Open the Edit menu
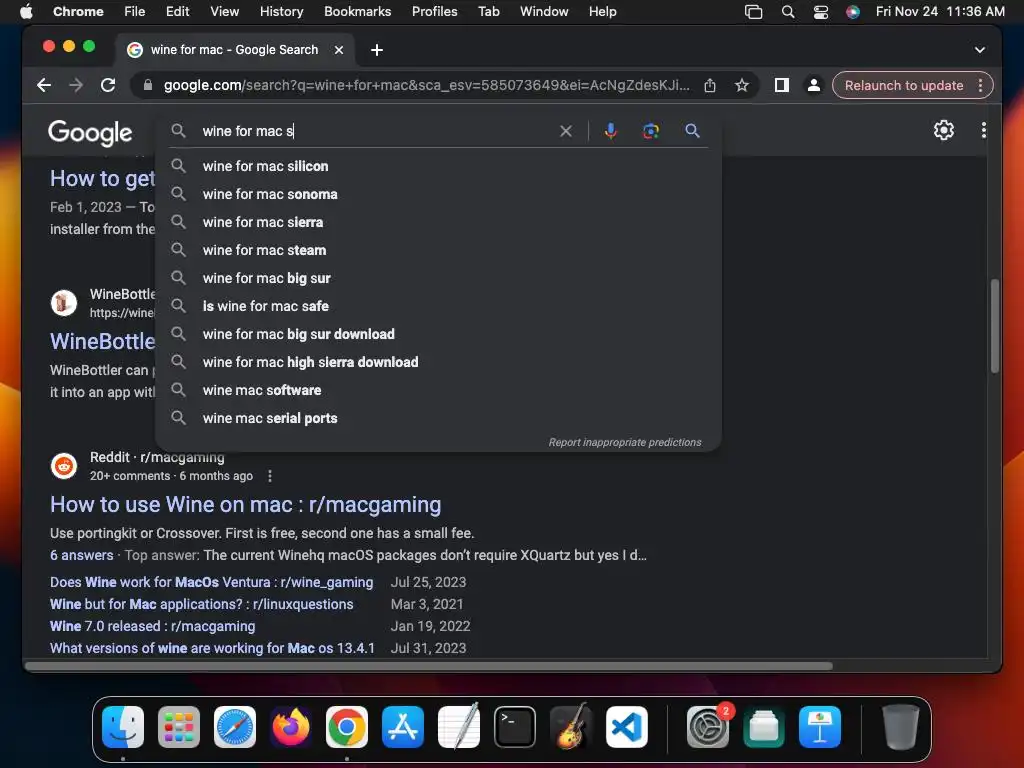This screenshot has height=768, width=1024. coord(177,12)
